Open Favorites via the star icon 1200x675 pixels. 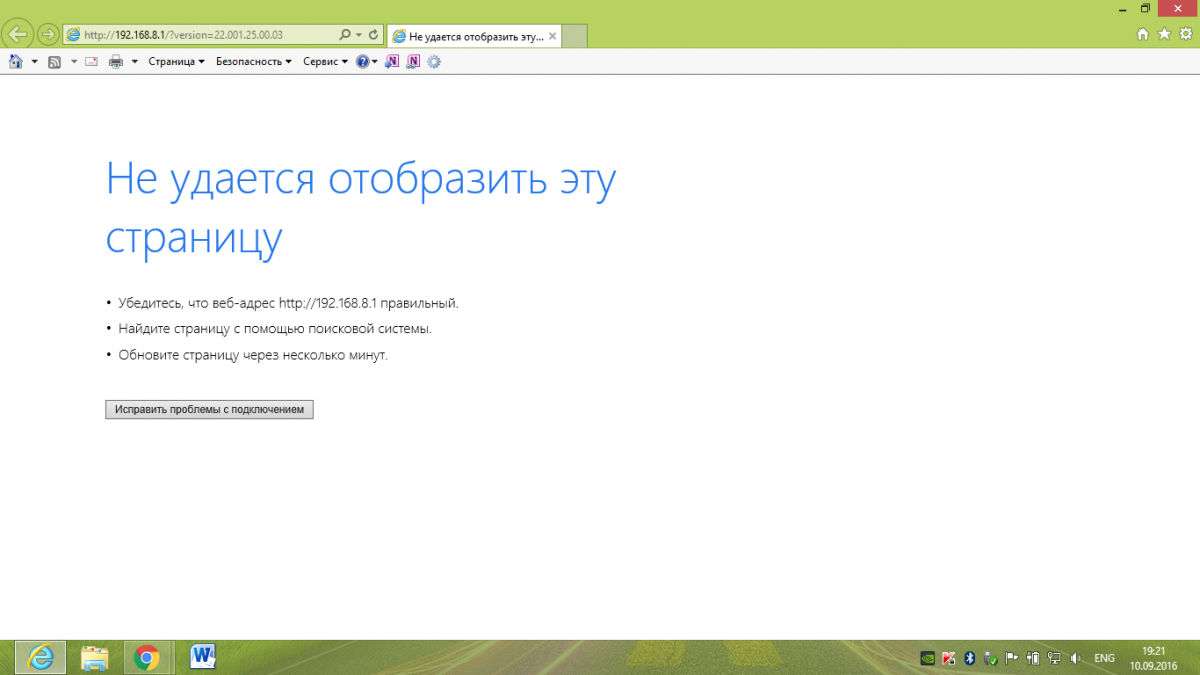pos(1164,34)
